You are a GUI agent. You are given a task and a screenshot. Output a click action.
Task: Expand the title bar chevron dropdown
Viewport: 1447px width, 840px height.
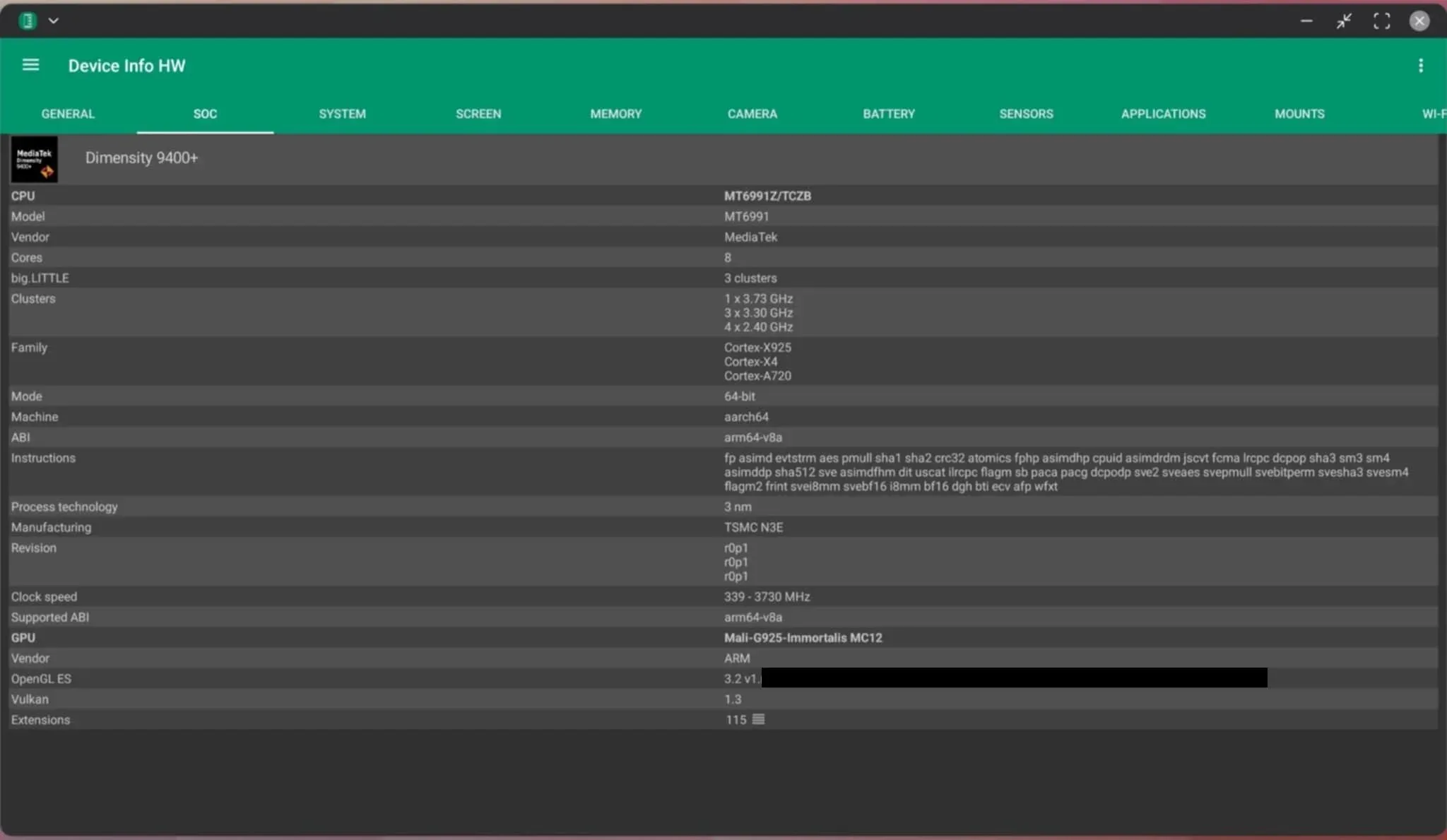(x=54, y=20)
